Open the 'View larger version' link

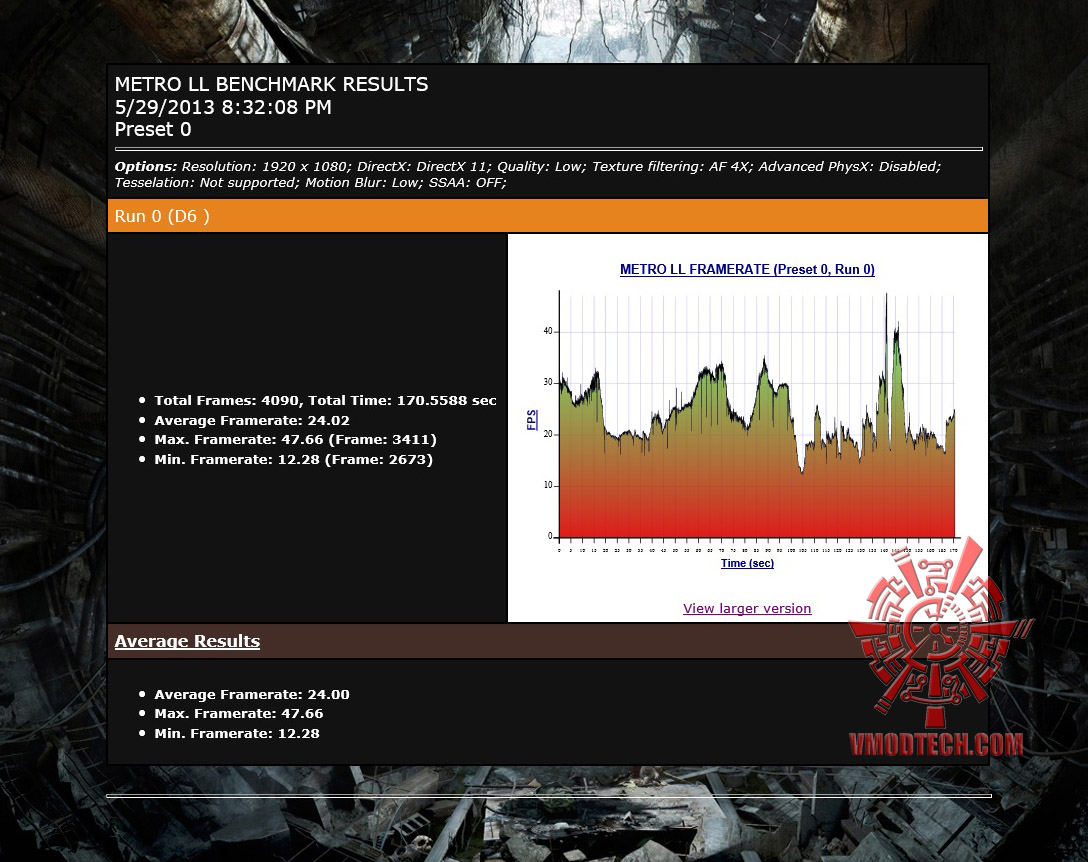[747, 609]
